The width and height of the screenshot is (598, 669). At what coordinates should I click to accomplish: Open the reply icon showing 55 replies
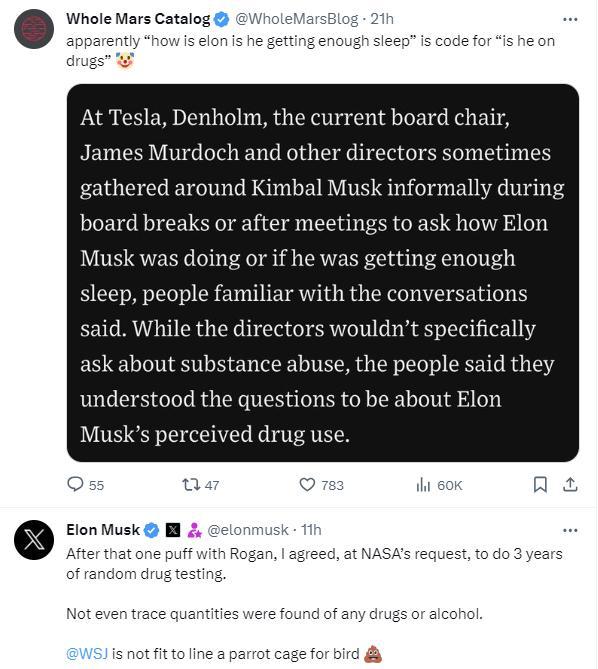click(x=75, y=484)
